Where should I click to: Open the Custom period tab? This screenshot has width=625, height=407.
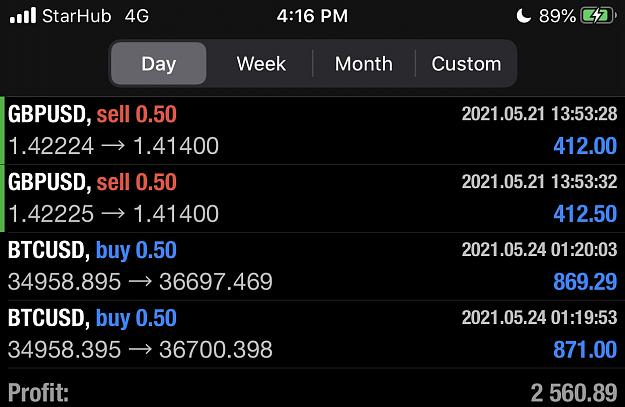point(466,63)
